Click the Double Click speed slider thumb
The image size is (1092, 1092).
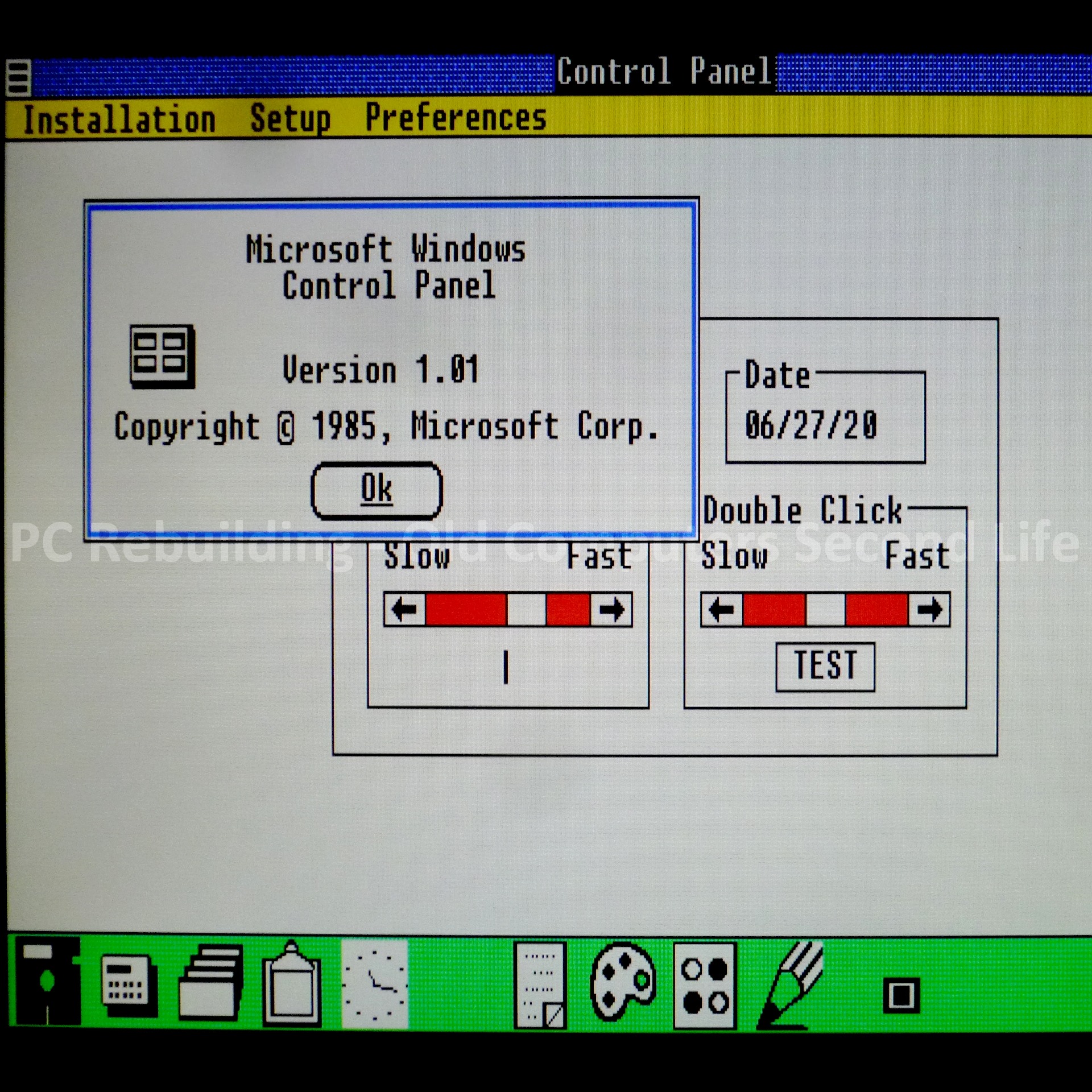[x=825, y=610]
